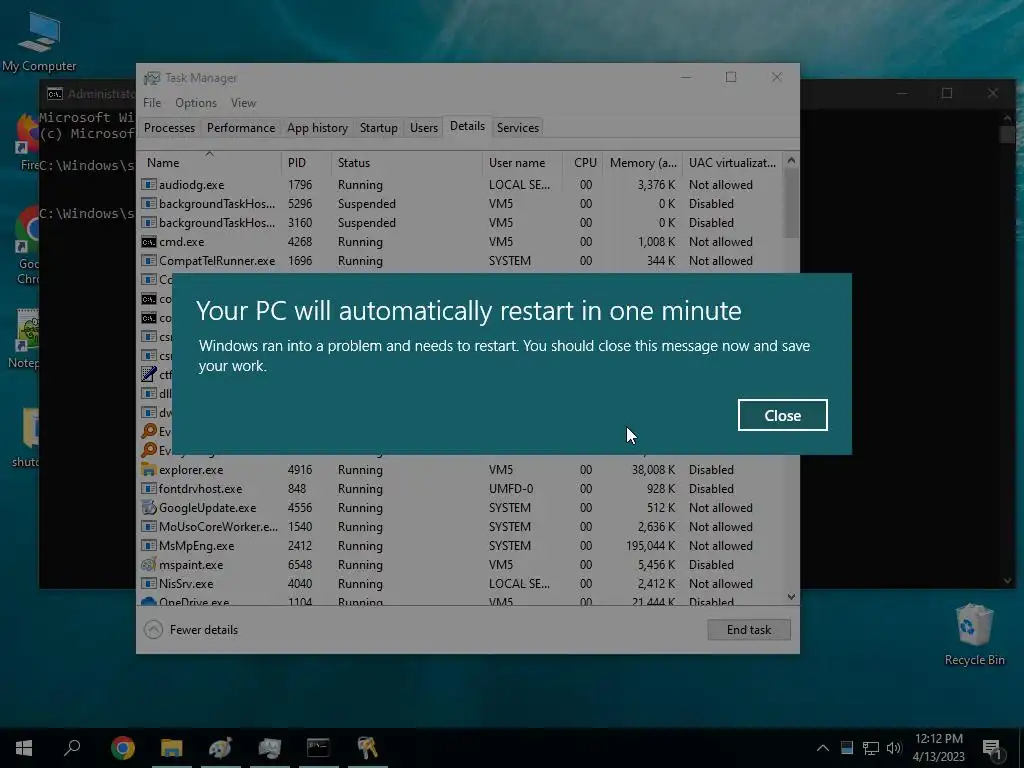Click memory value 38,008 K
This screenshot has height=768, width=1024.
tap(654, 470)
